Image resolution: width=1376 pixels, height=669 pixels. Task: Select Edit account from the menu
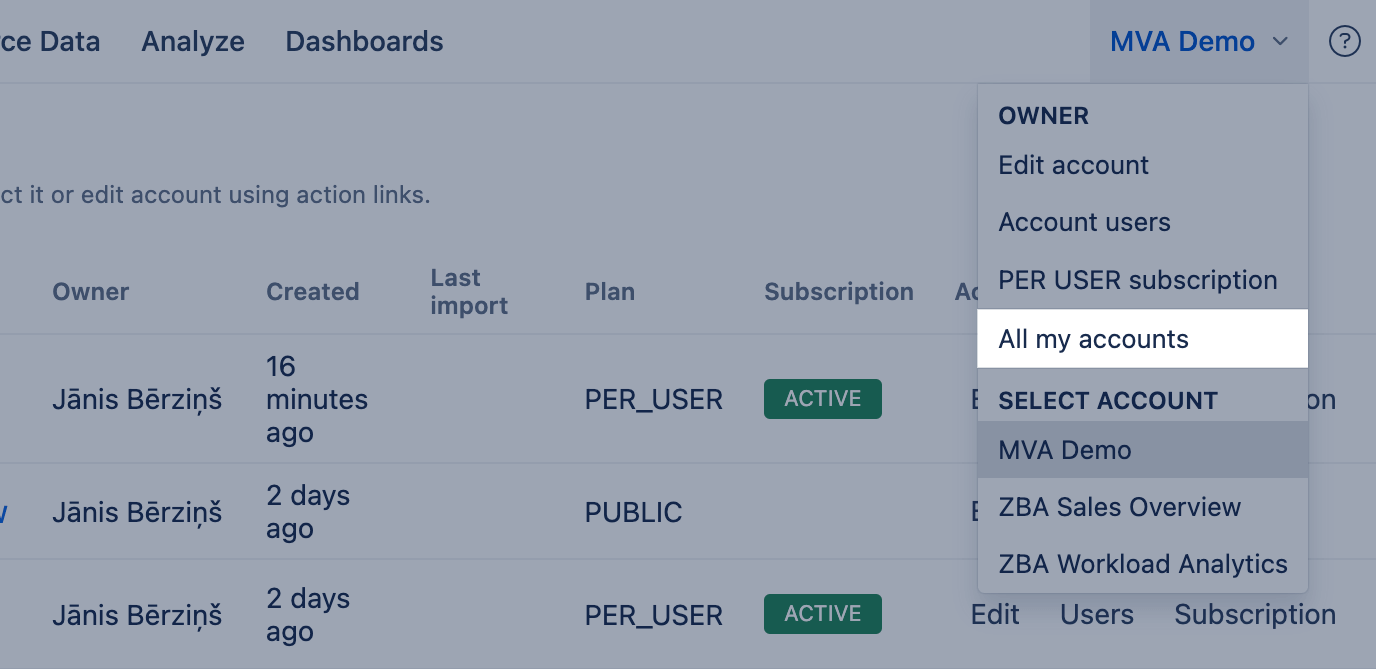tap(1073, 165)
